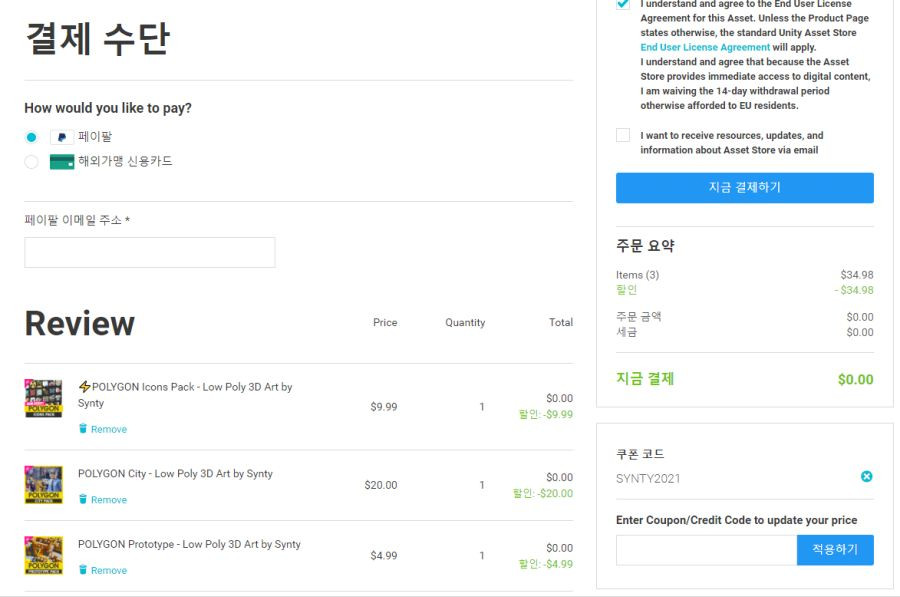The height and width of the screenshot is (597, 900).
Task: Click the trash icon for POLYGON Icons Pack
Action: (x=83, y=429)
